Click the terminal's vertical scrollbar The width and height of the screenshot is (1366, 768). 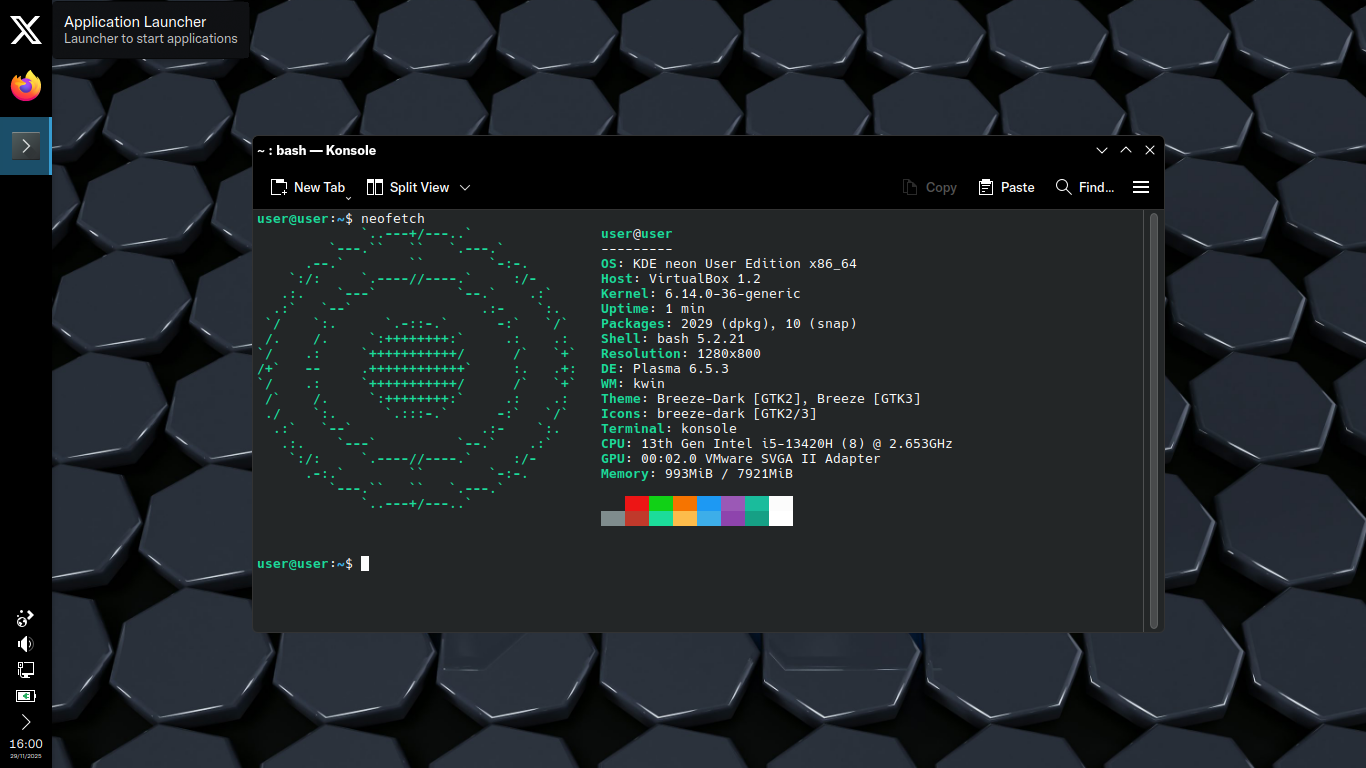[x=1154, y=420]
